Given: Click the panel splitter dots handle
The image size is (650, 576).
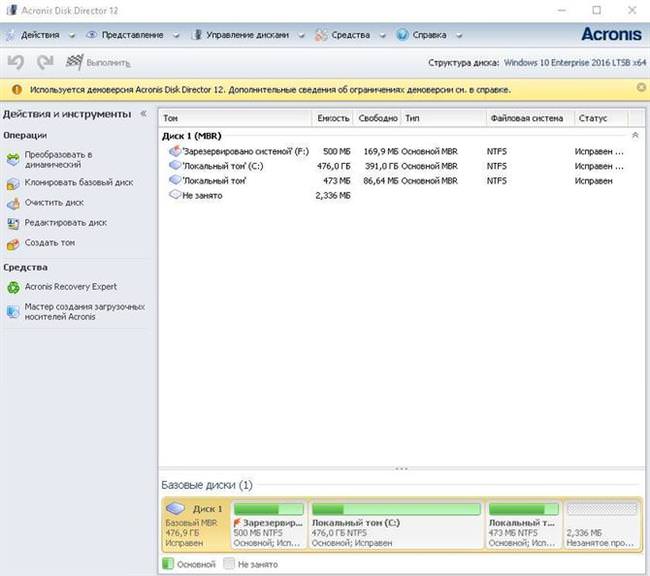Looking at the screenshot, I should click(x=401, y=469).
